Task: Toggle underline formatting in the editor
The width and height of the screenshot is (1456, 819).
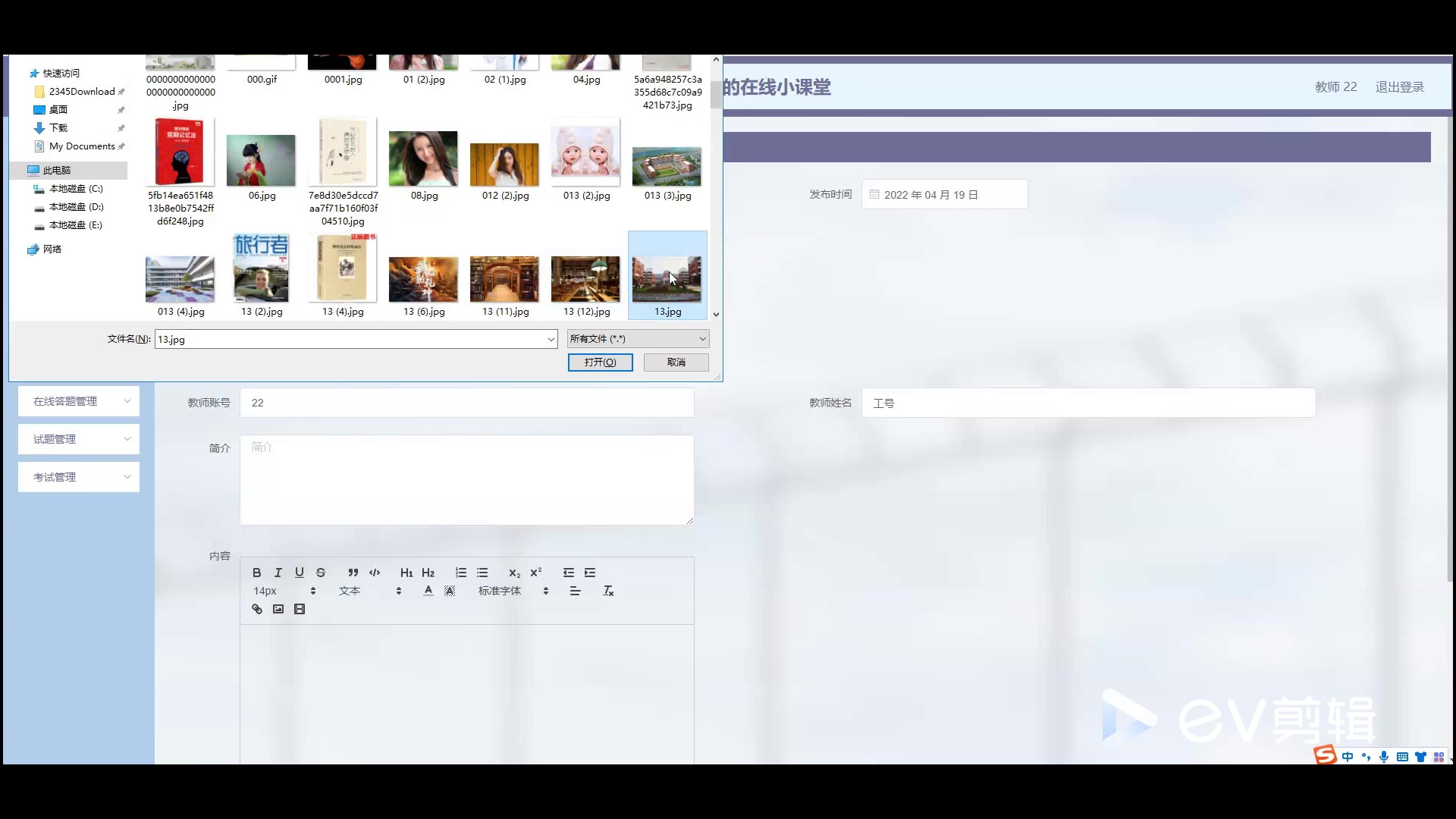Action: (x=299, y=573)
